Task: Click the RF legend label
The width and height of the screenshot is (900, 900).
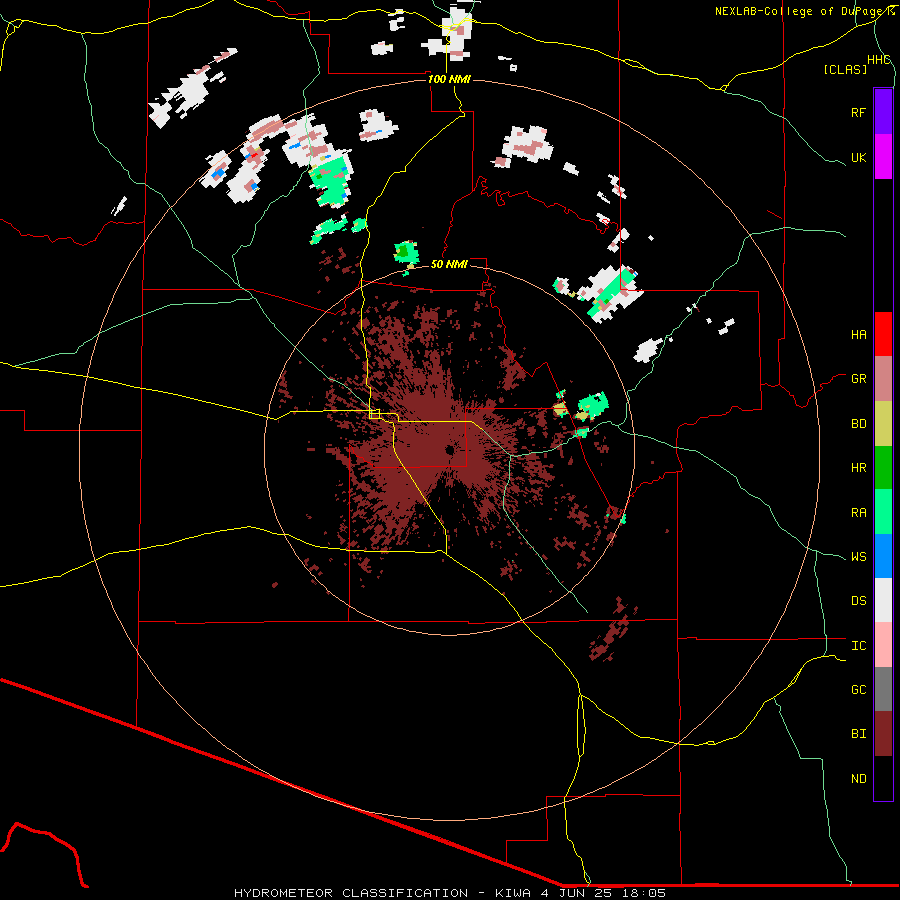Action: point(858,112)
